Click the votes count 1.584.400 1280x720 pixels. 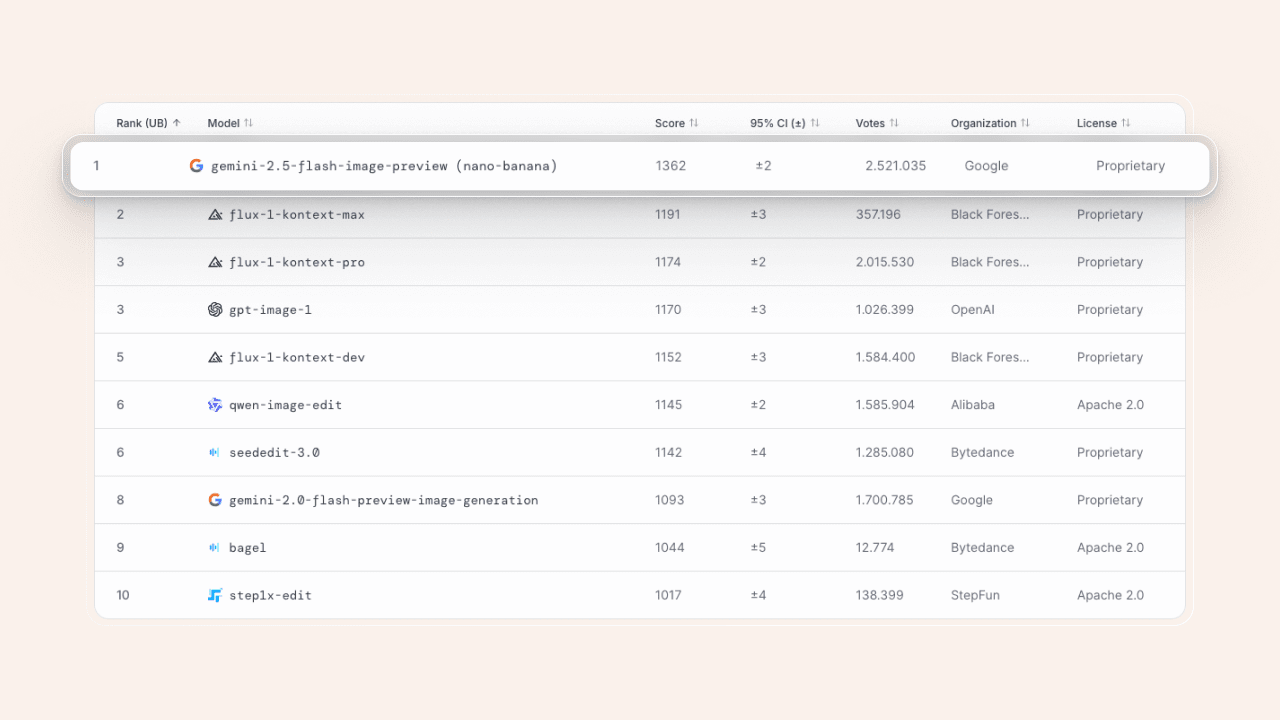coord(885,357)
